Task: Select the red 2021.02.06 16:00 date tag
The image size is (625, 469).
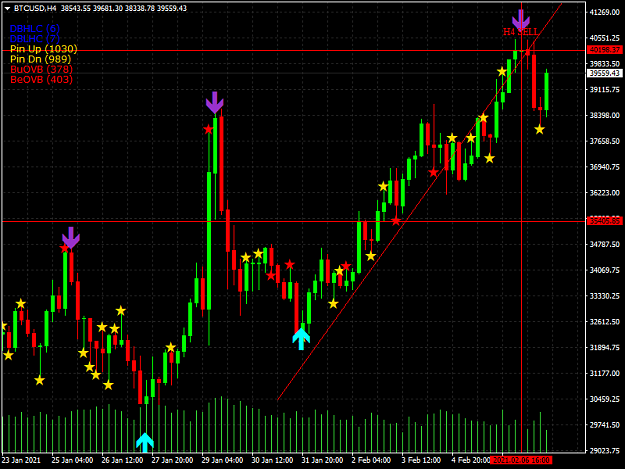Action: pos(521,460)
